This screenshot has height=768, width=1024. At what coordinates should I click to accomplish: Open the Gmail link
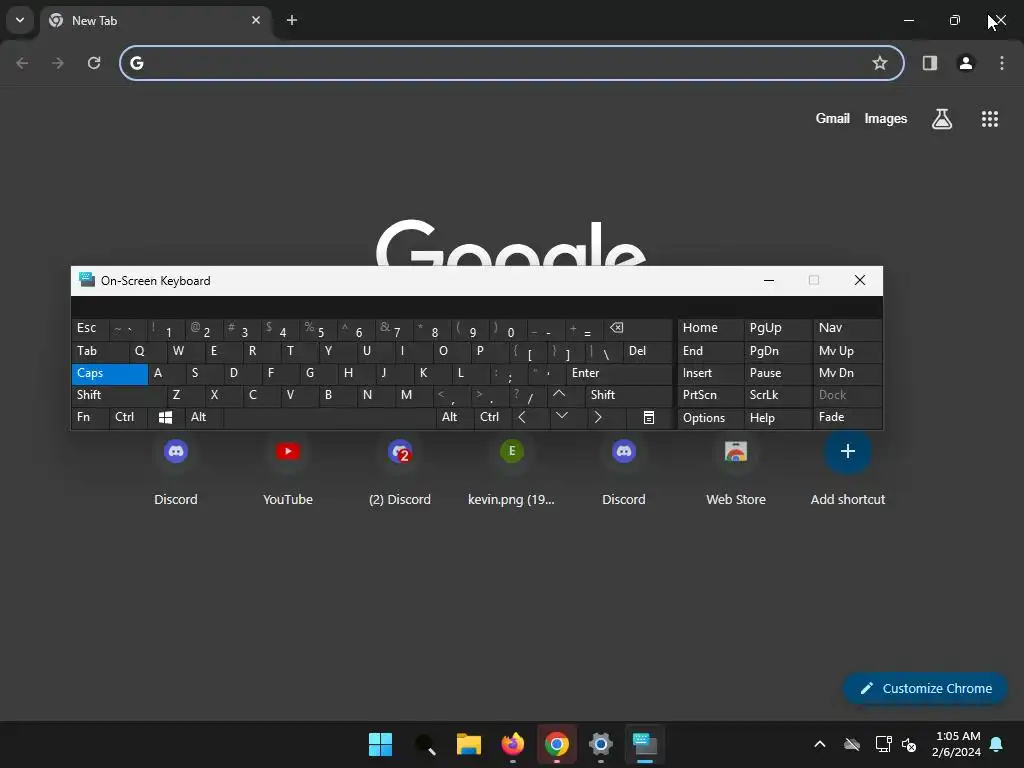coord(832,118)
